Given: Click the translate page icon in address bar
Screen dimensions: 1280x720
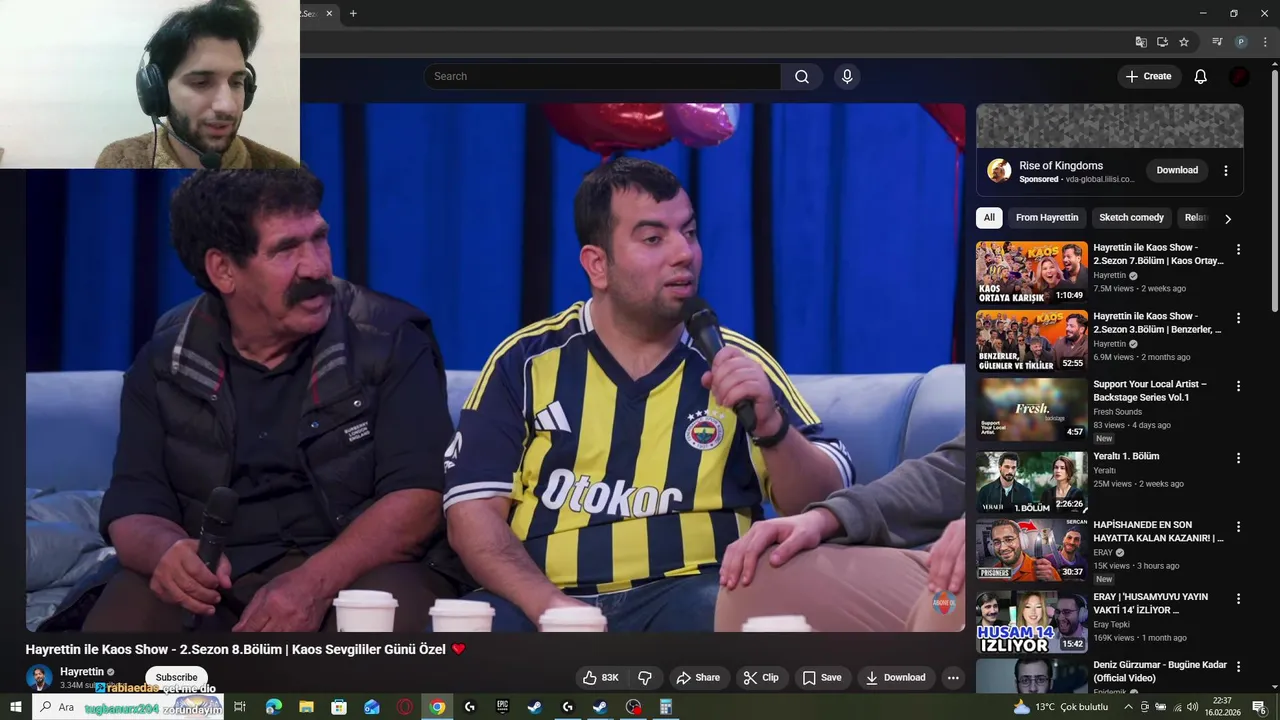Looking at the screenshot, I should 1141,42.
